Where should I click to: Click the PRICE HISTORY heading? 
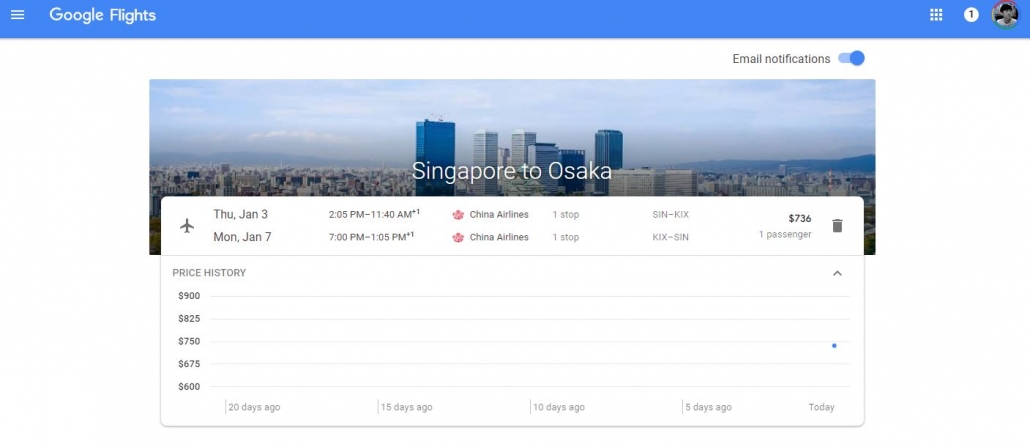click(x=209, y=273)
